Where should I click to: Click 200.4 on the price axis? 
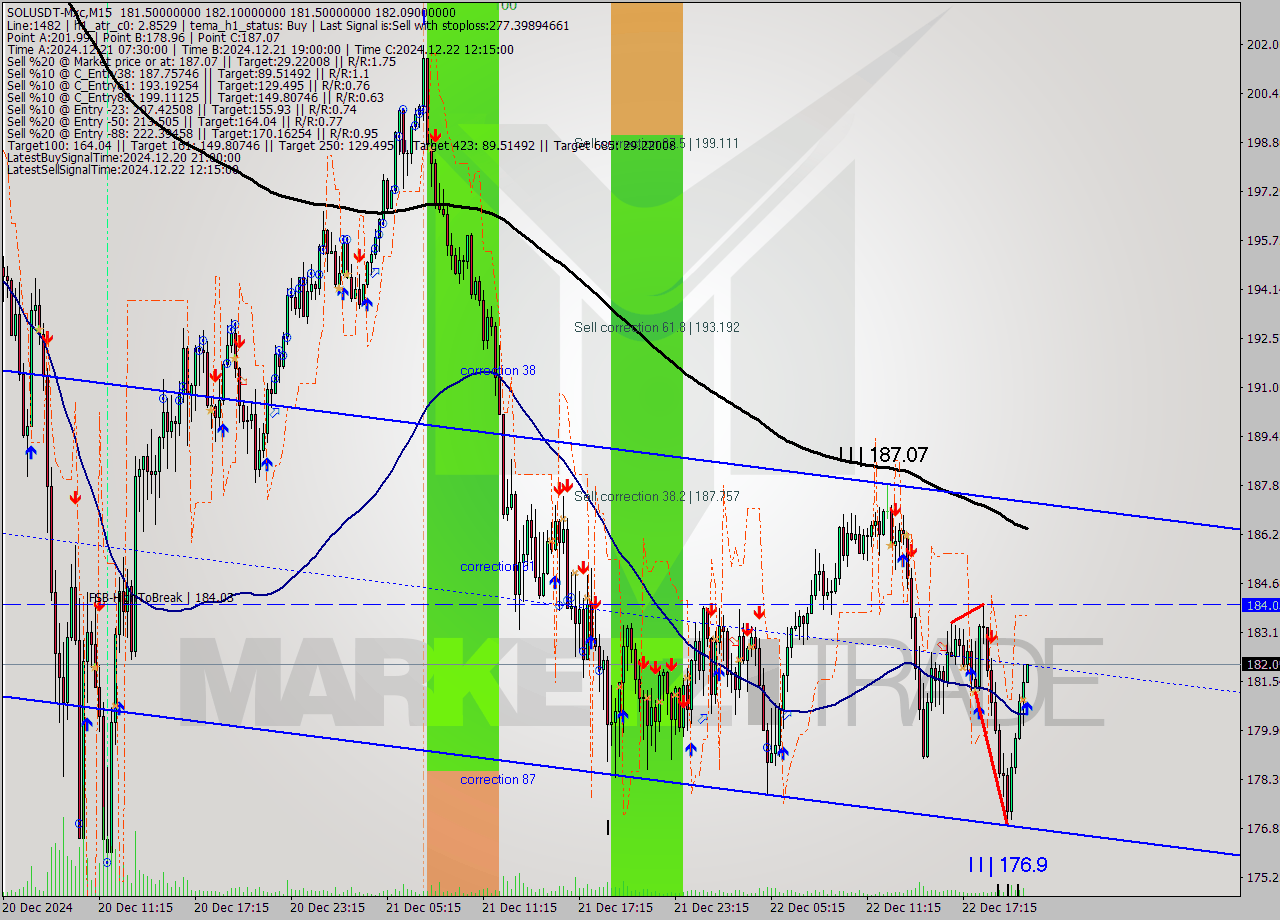pos(1262,93)
